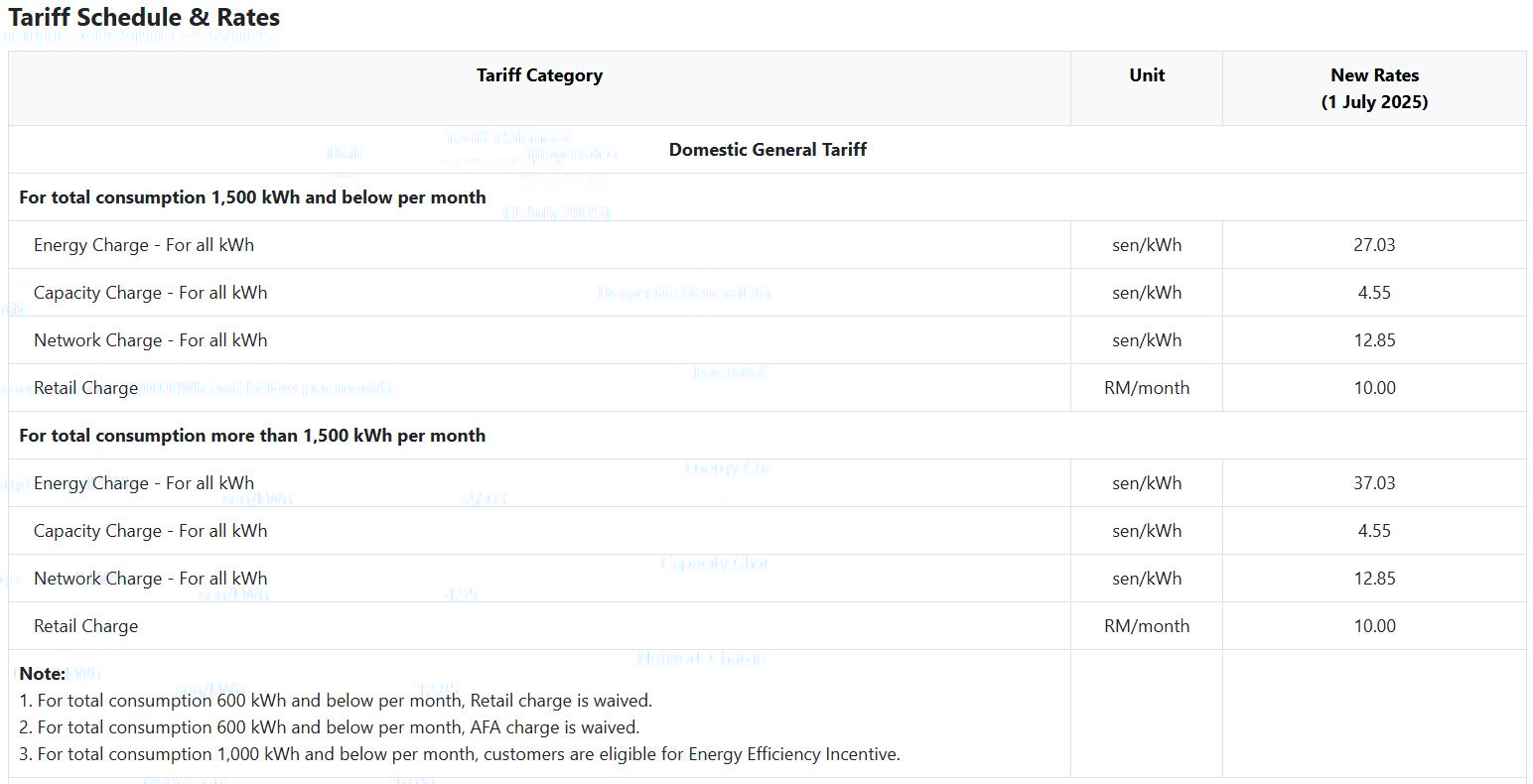
Task: Click the "Domestic General Tariff" section title
Action: [x=767, y=150]
